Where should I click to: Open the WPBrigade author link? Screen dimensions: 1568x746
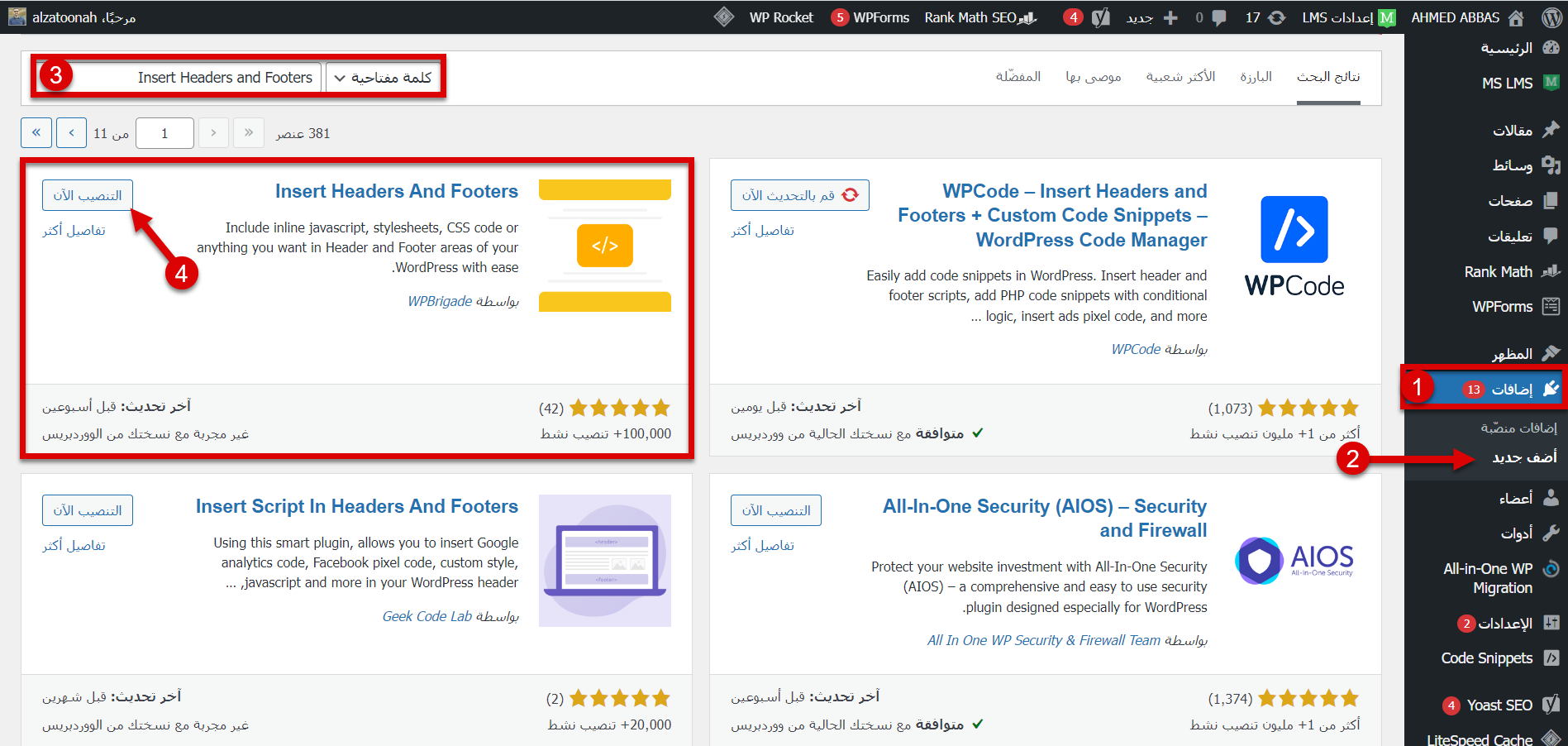click(440, 301)
